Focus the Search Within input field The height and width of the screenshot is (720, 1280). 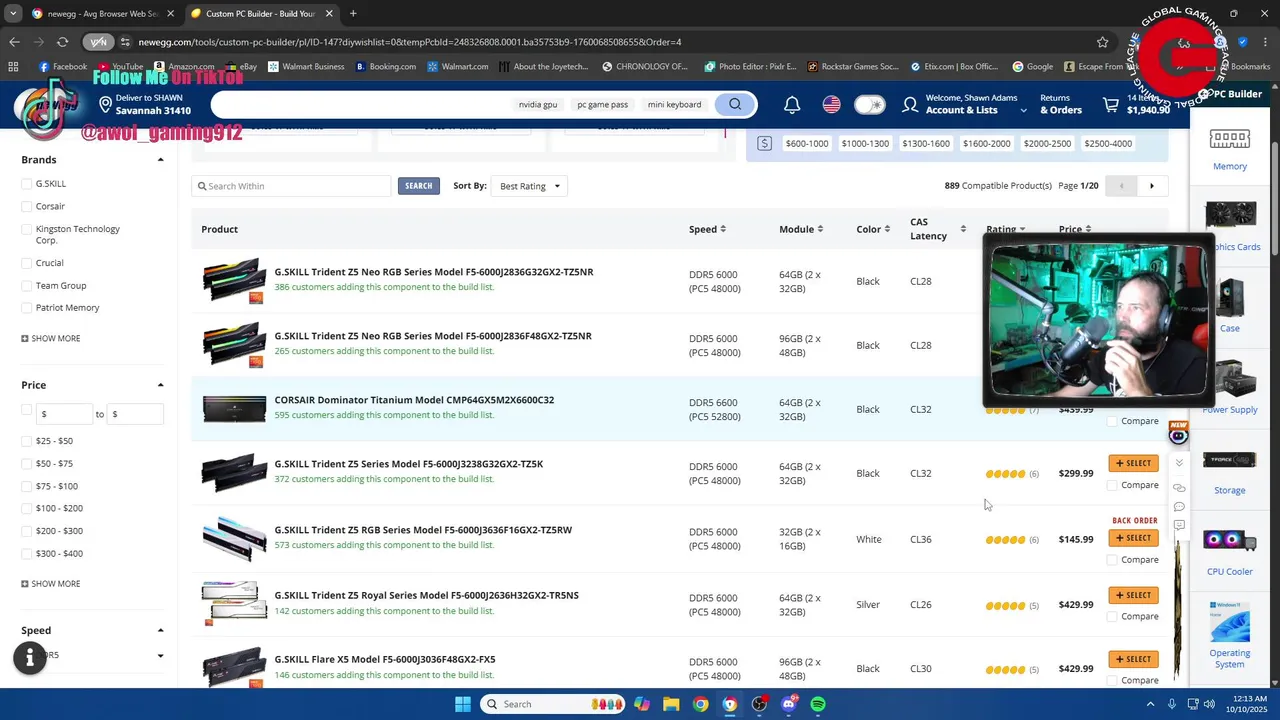(291, 186)
